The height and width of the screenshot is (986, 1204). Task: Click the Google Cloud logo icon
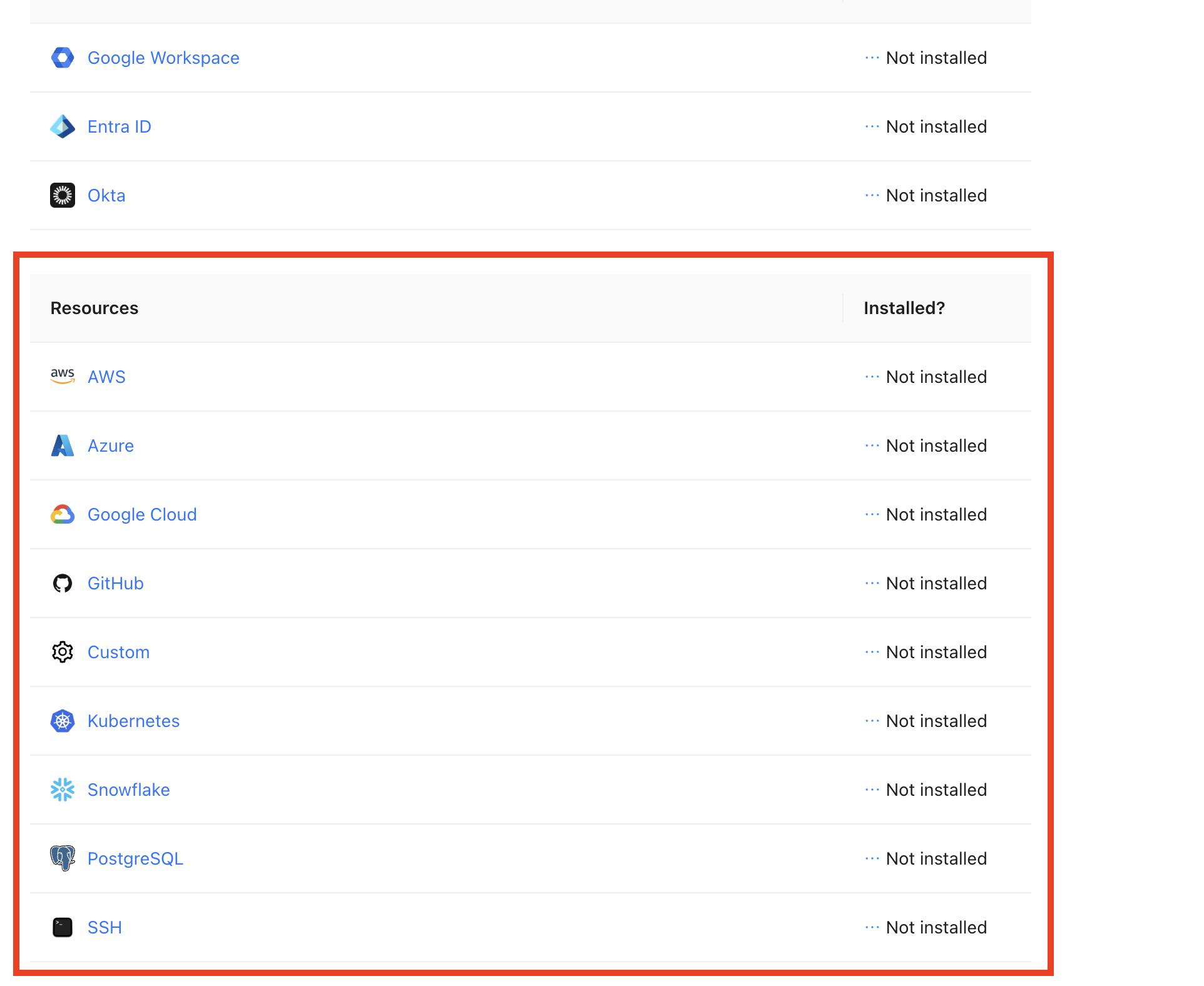63,514
